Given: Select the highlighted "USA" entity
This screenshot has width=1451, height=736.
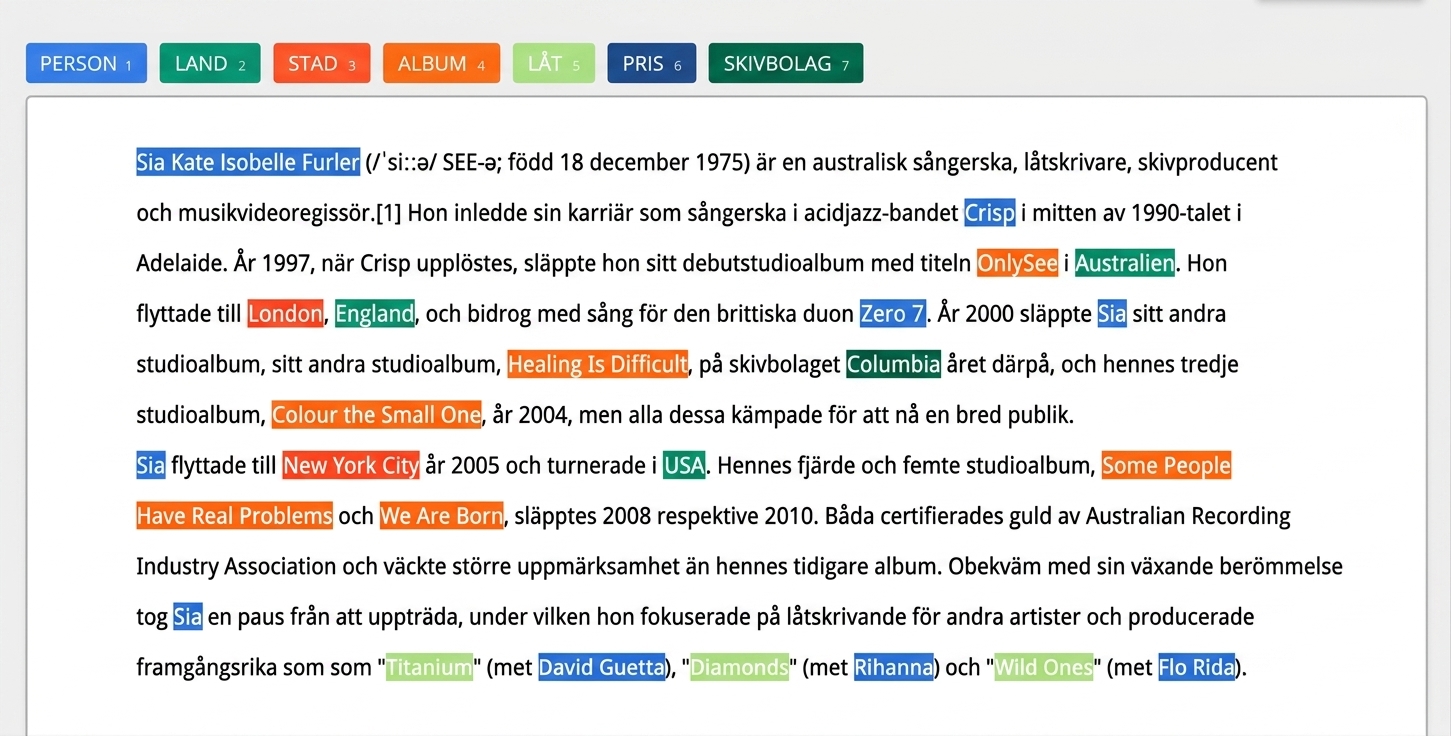Looking at the screenshot, I should [x=684, y=465].
